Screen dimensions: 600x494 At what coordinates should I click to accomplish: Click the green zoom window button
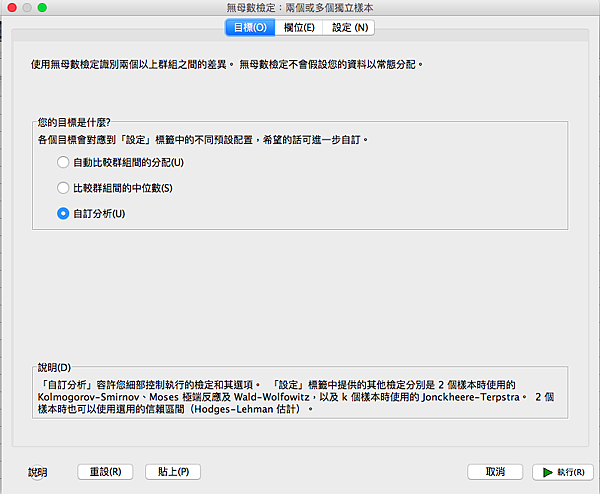coord(42,7)
